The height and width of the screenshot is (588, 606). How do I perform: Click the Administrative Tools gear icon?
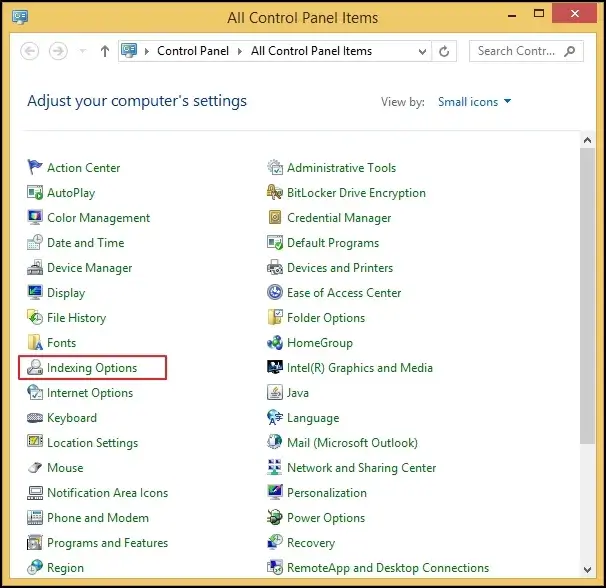point(275,167)
